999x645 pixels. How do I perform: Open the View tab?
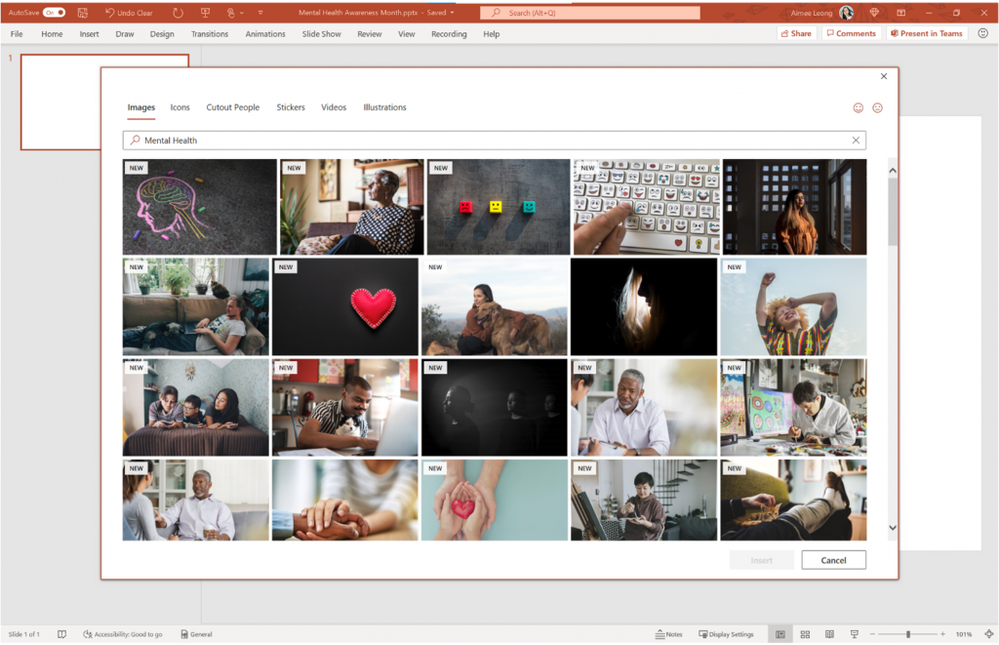click(406, 34)
